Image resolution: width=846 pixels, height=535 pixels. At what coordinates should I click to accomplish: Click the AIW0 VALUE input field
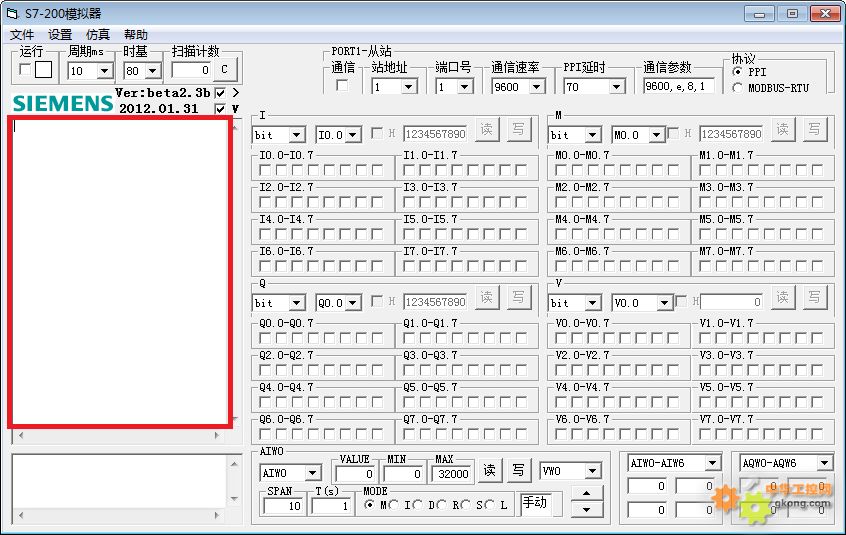354,474
